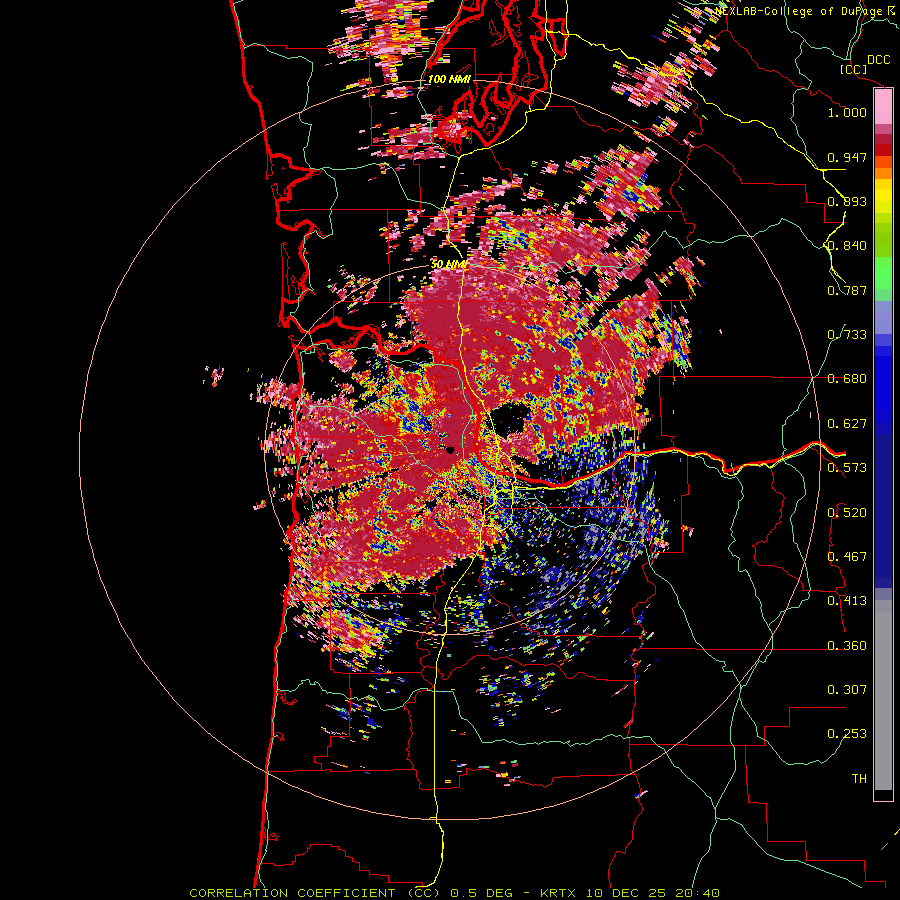
Task: Pick the periwinkle color bar segment
Action: (x=883, y=317)
